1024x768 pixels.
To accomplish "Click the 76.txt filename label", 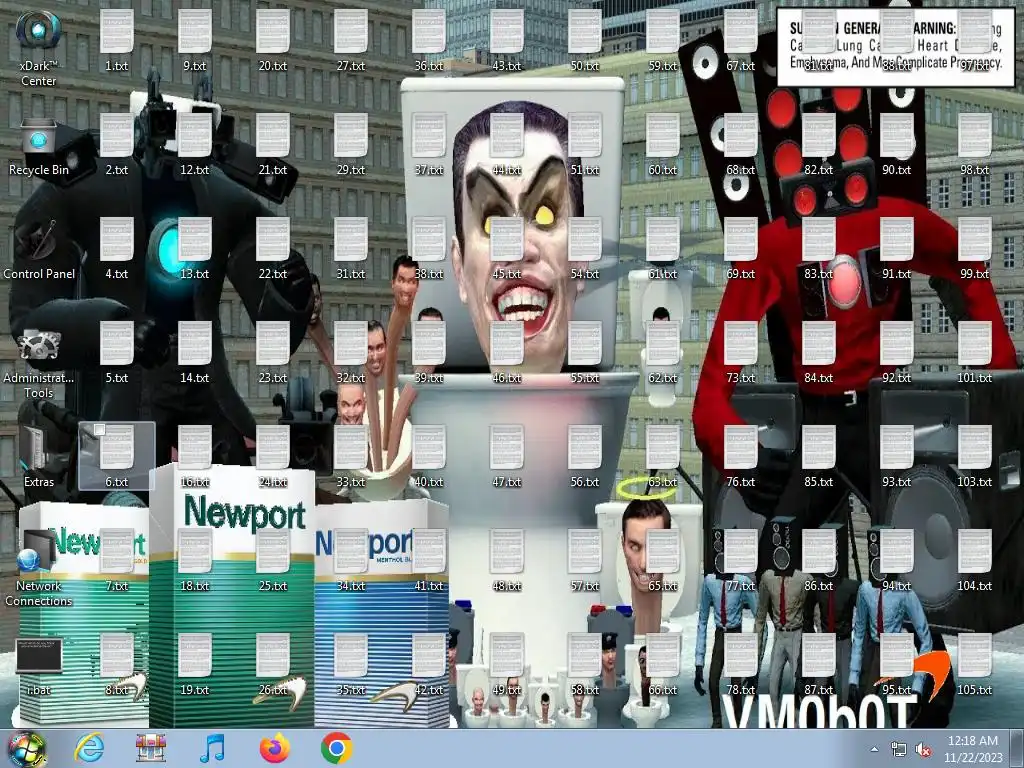I will [741, 482].
